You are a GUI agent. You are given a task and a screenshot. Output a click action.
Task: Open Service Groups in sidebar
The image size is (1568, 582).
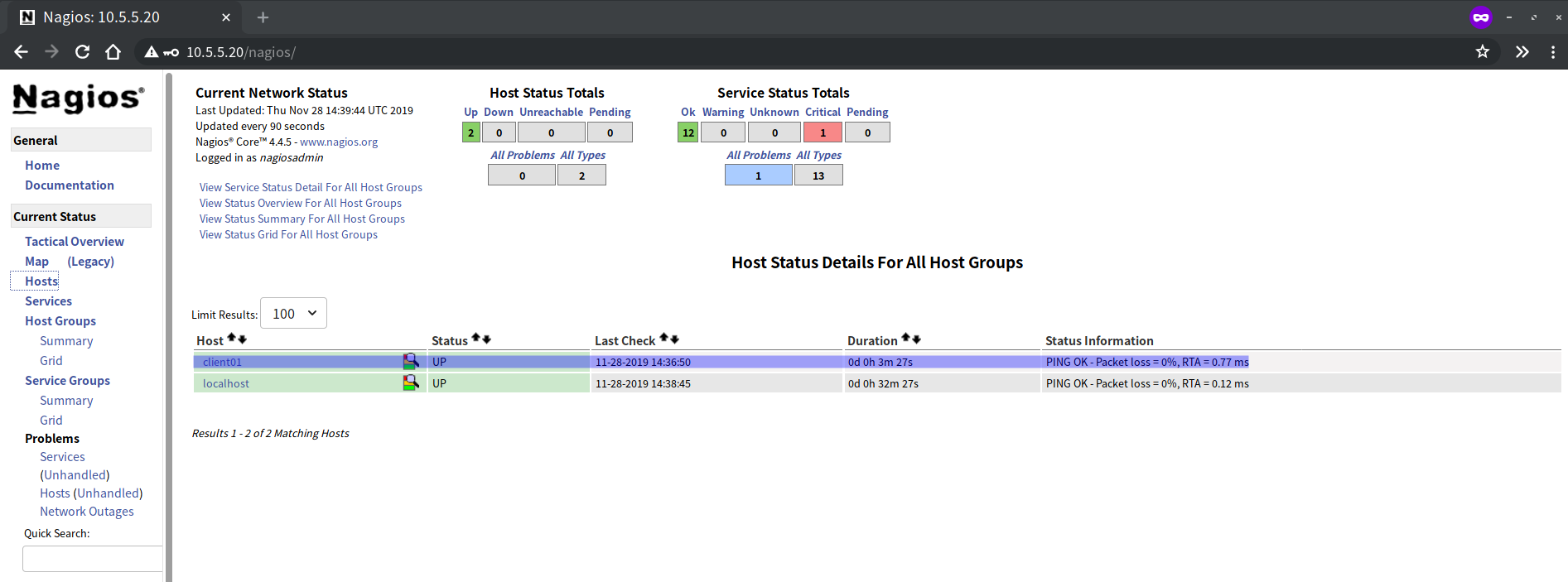67,381
